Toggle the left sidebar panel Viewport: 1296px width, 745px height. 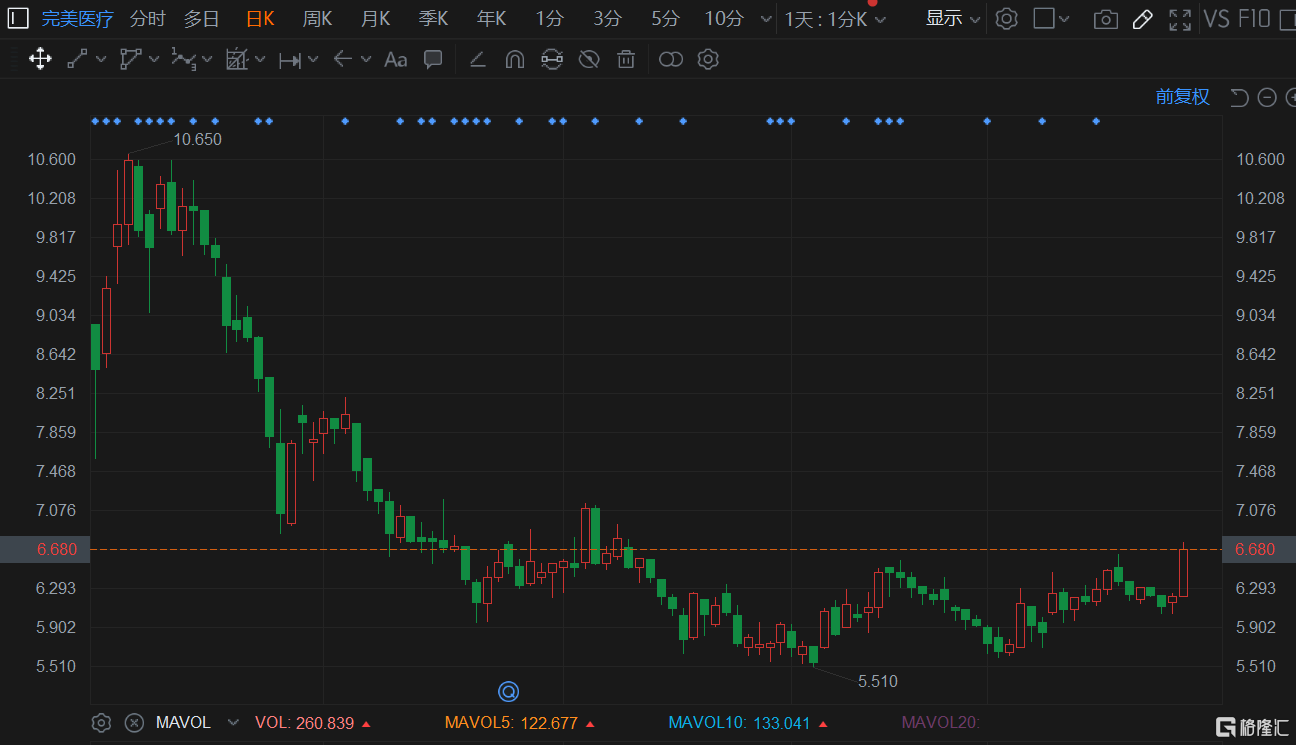(18, 18)
